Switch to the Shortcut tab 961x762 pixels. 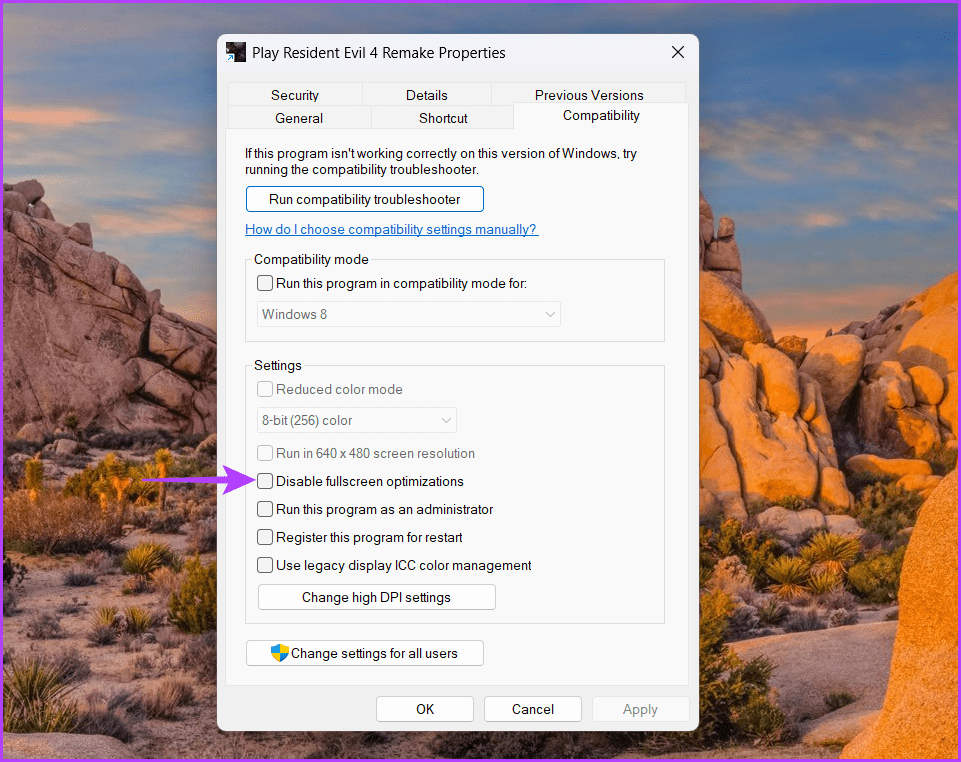pyautogui.click(x=443, y=118)
